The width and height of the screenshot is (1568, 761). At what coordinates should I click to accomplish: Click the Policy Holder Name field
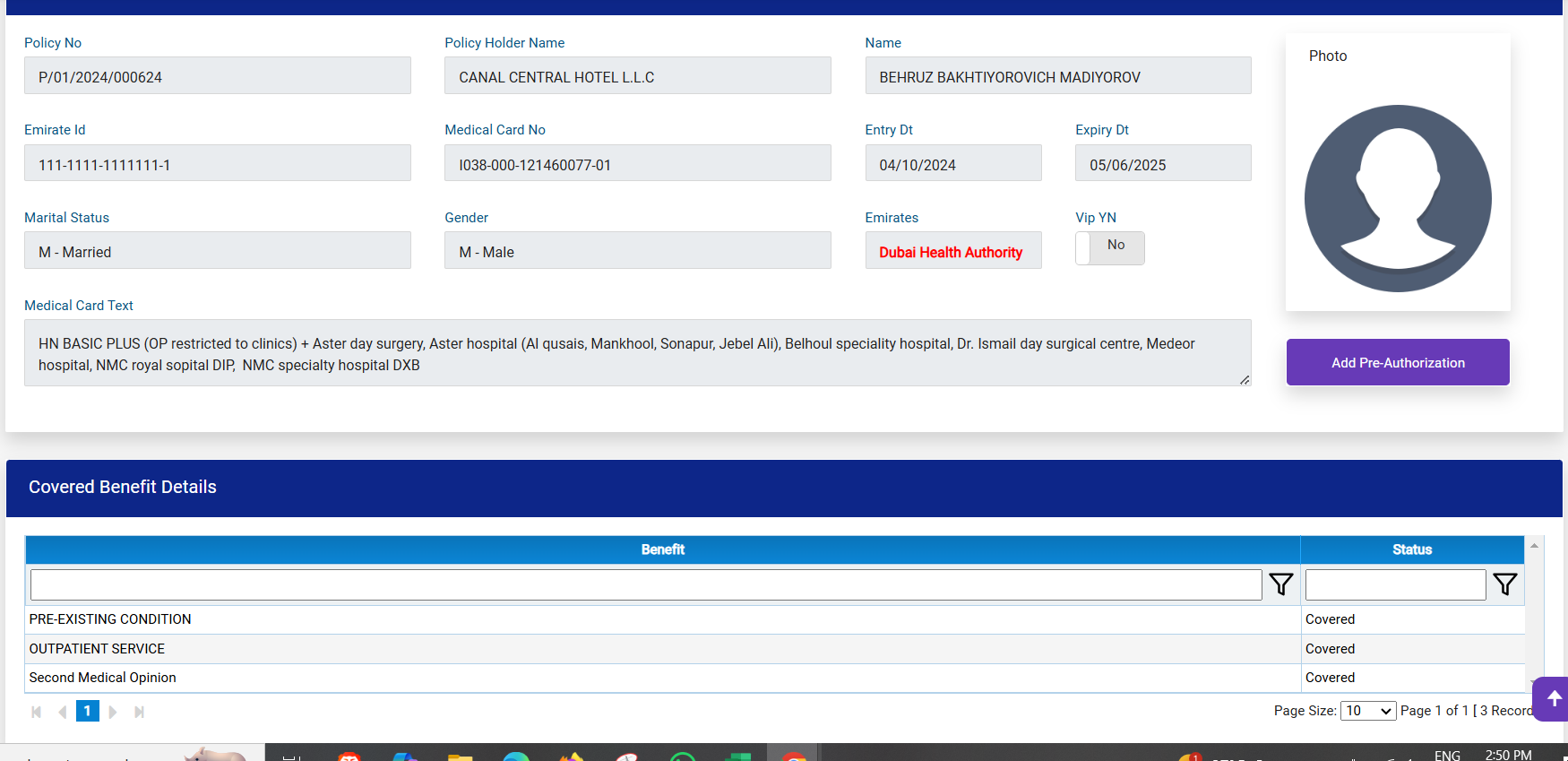[x=638, y=76]
